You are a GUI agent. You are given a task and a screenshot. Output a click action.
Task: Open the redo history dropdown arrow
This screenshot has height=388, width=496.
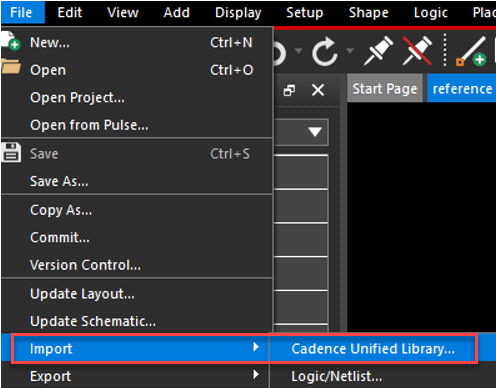click(x=350, y=51)
